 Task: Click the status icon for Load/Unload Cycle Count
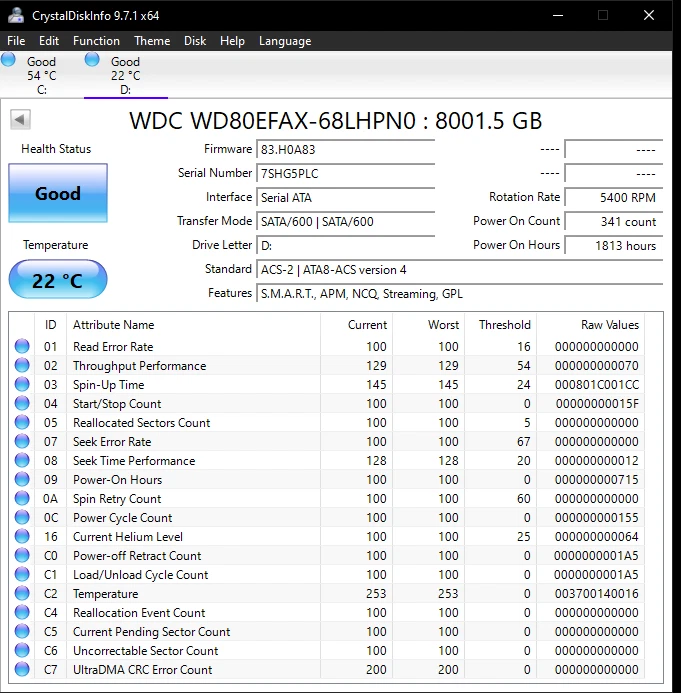coord(22,574)
